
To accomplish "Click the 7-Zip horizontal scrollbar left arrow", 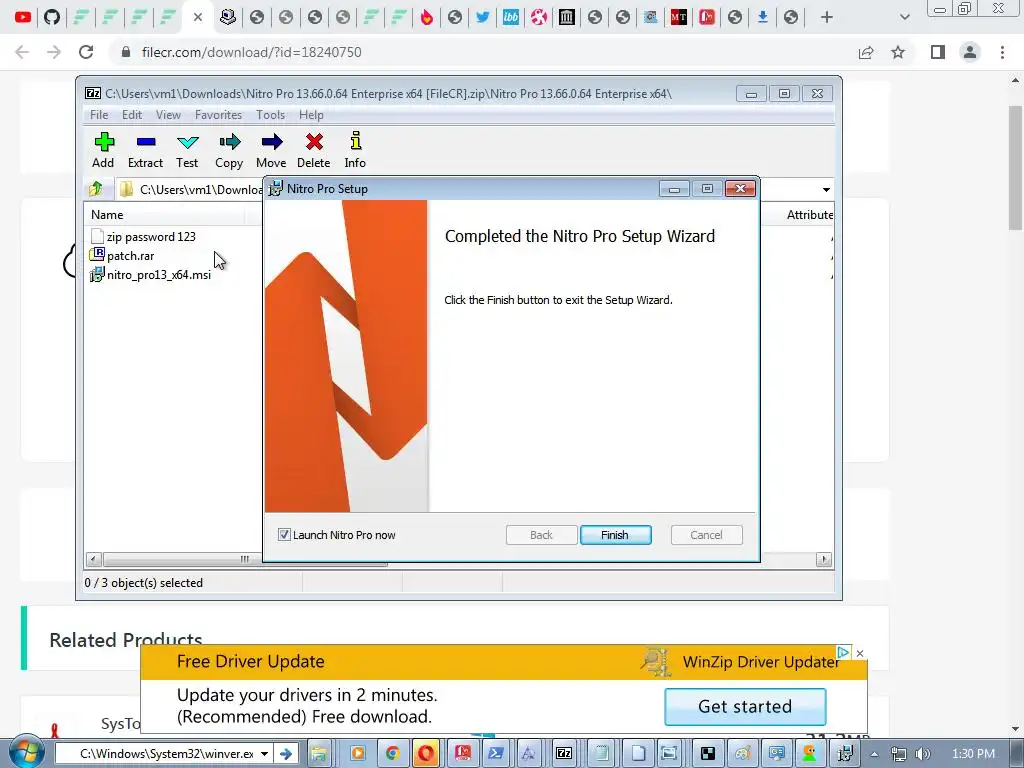I will (93, 559).
